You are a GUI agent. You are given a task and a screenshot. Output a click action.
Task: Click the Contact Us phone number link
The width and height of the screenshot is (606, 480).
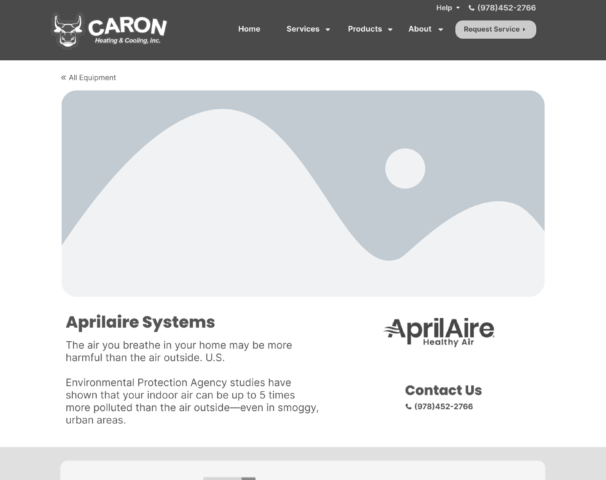click(443, 407)
